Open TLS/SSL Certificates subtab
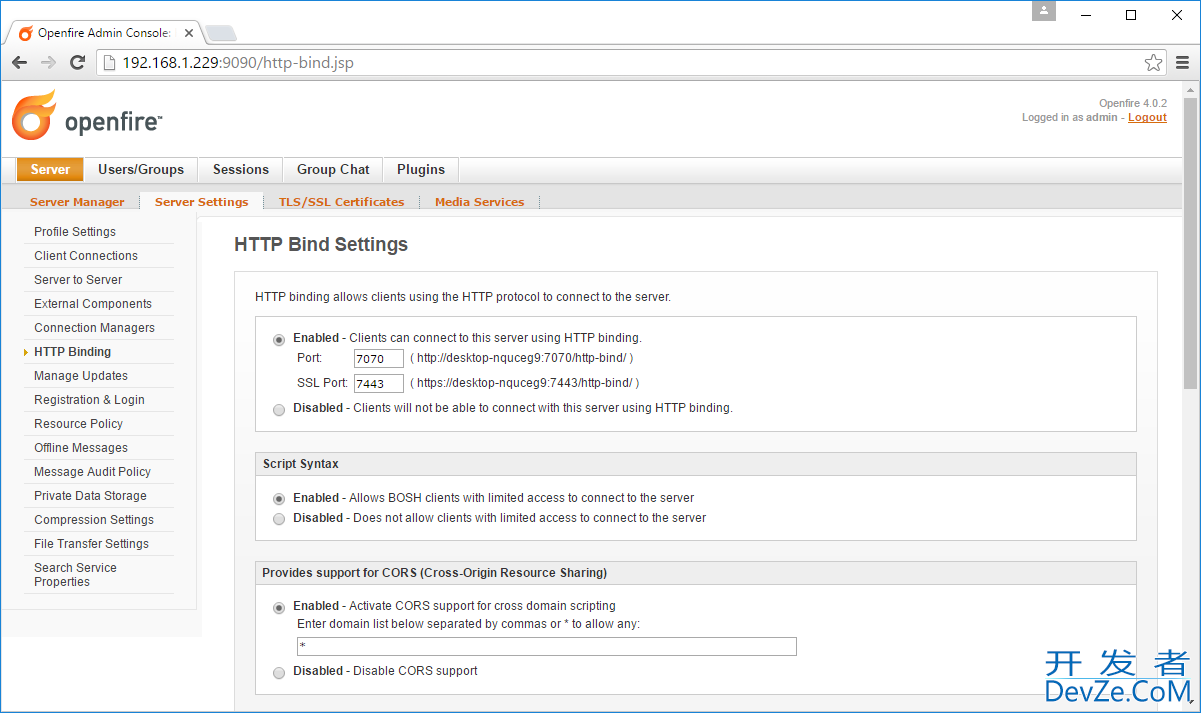 pyautogui.click(x=341, y=202)
